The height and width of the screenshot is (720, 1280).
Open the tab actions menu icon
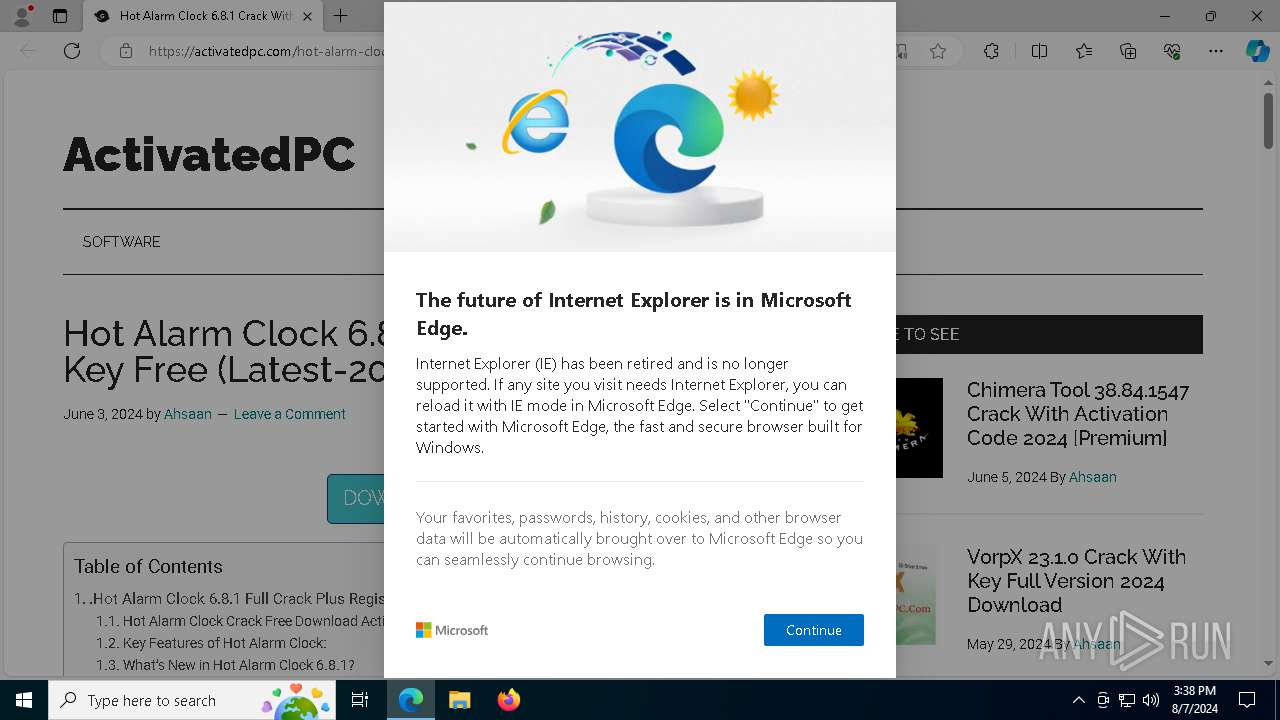[x=60, y=16]
